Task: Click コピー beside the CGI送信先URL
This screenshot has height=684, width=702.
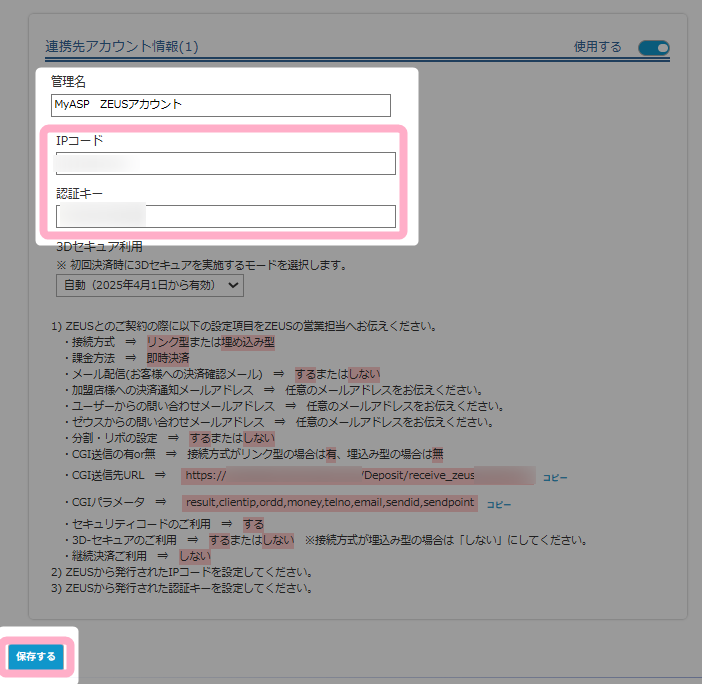Action: (x=554, y=478)
